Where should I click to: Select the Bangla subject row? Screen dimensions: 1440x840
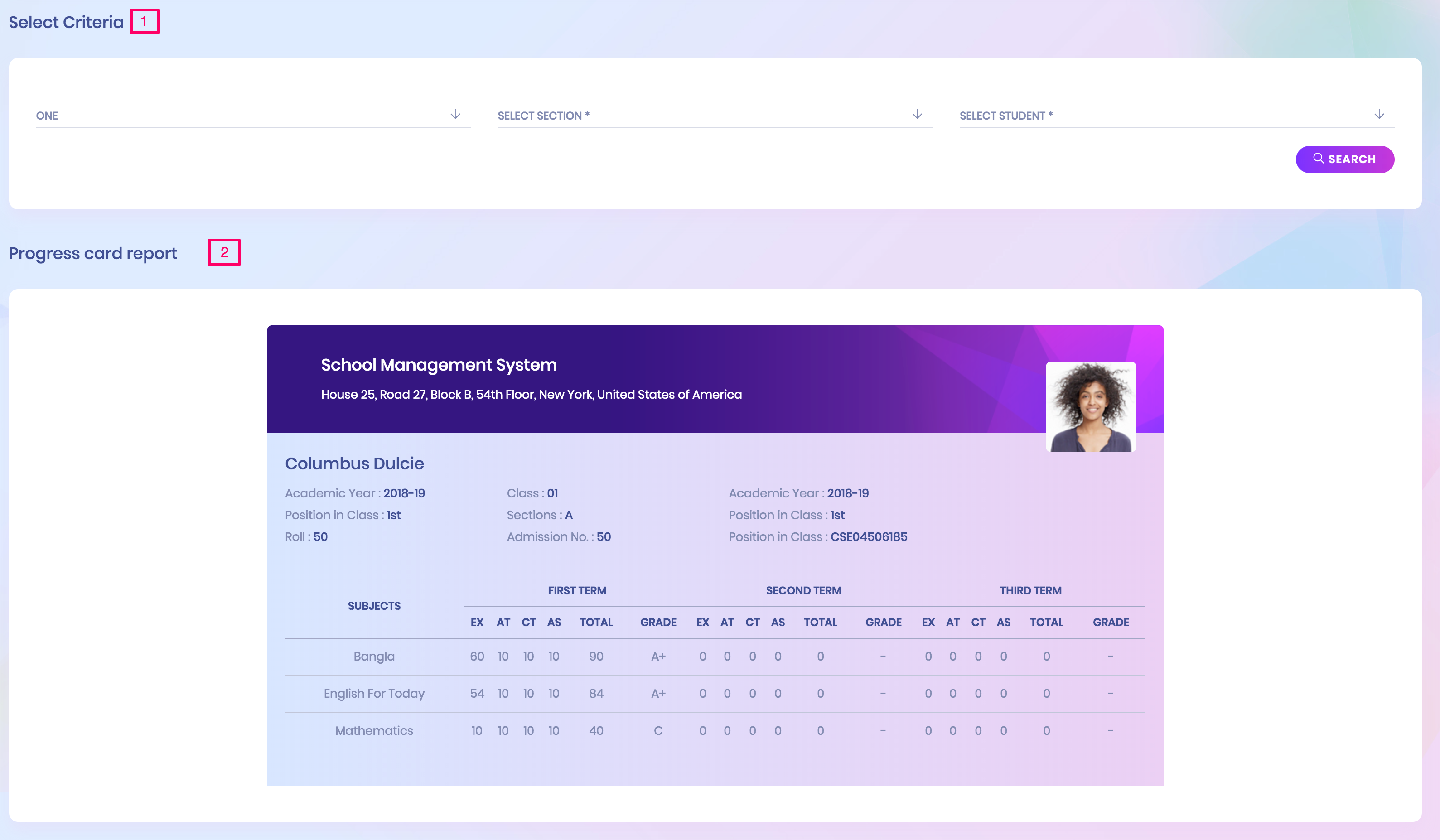(374, 657)
